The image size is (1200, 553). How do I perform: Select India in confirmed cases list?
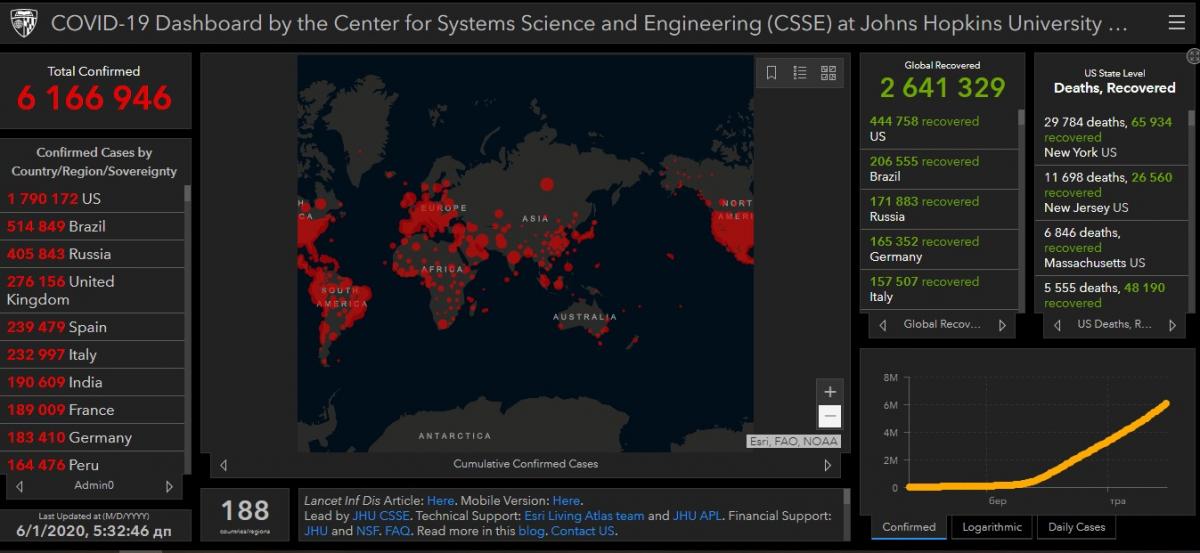[x=92, y=382]
